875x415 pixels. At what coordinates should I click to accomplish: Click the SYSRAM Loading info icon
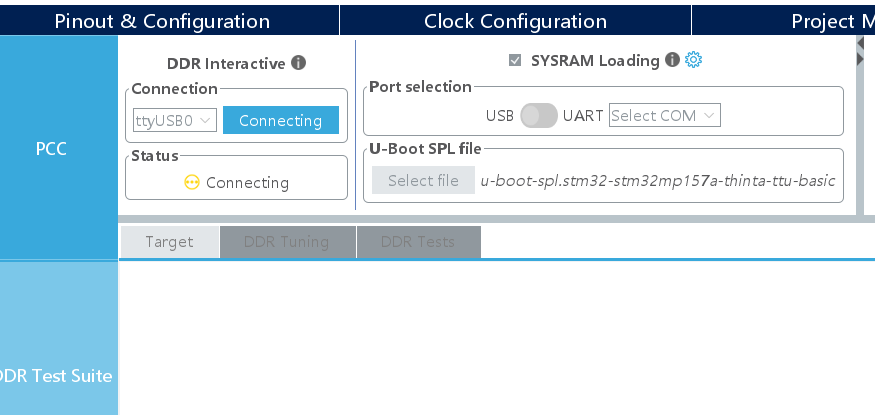tap(672, 60)
